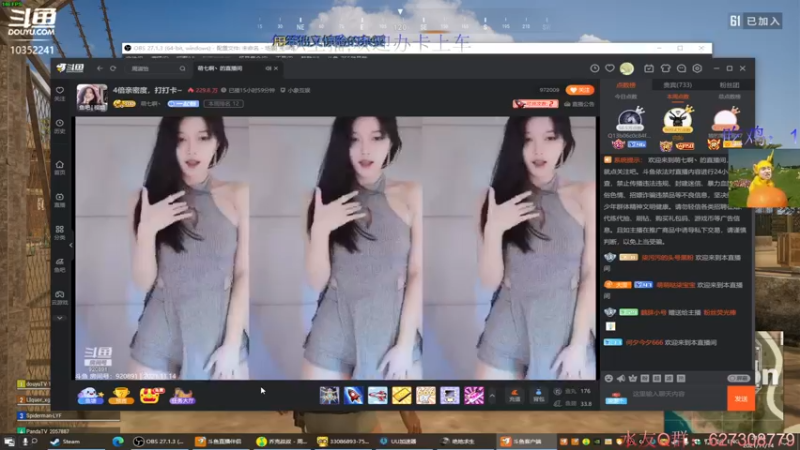Reload the page with the refresh icon

click(113, 68)
